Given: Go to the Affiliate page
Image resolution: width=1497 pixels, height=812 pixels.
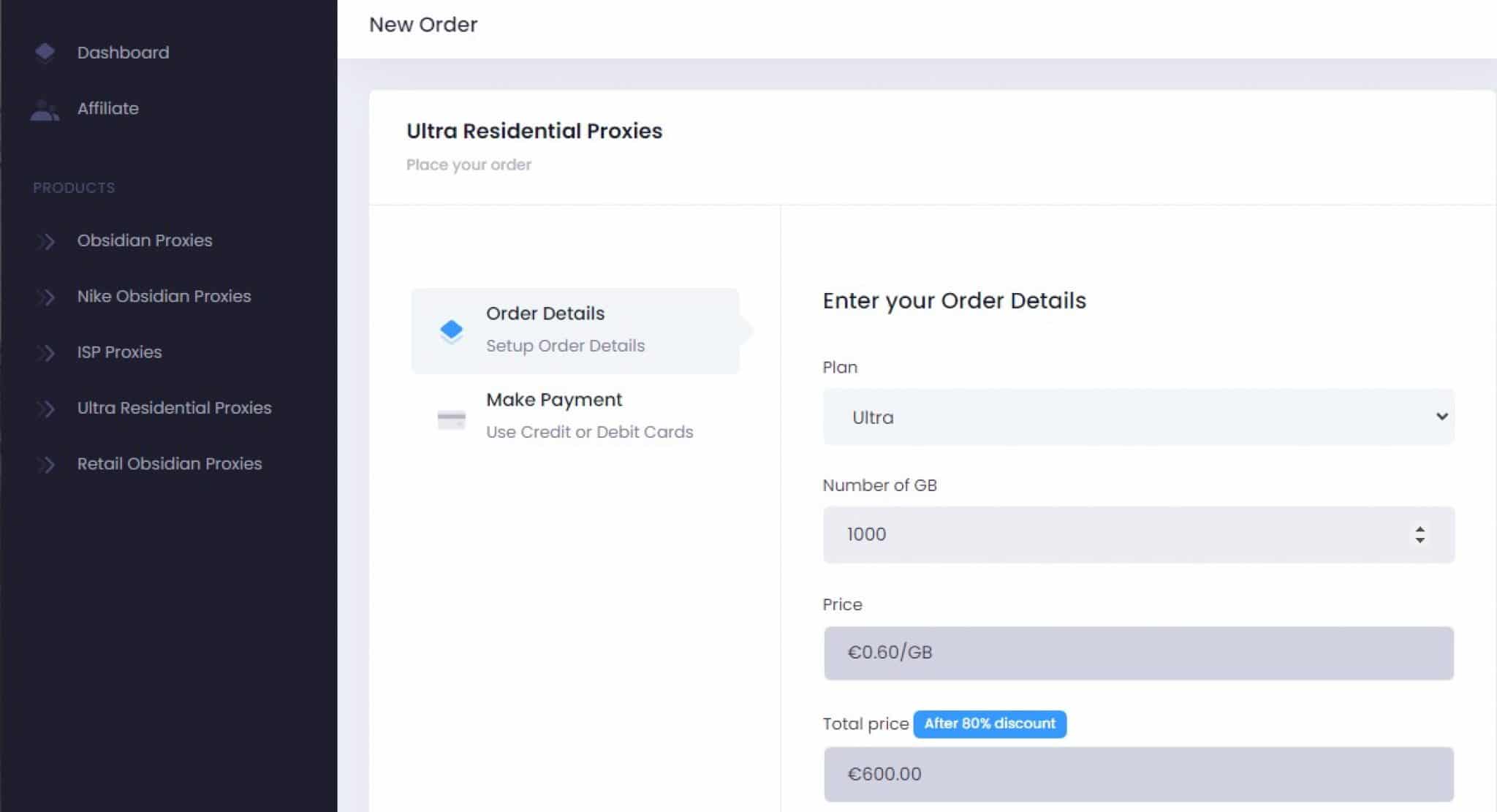Looking at the screenshot, I should tap(108, 108).
